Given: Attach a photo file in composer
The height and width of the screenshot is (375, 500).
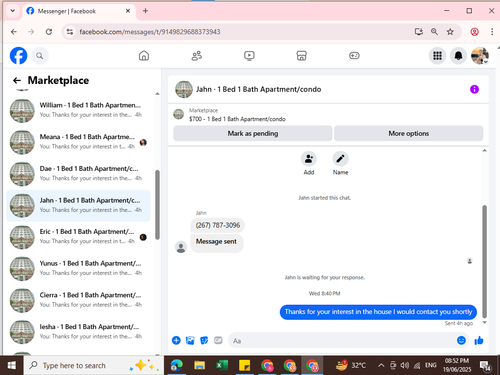Looking at the screenshot, I should coord(190,340).
